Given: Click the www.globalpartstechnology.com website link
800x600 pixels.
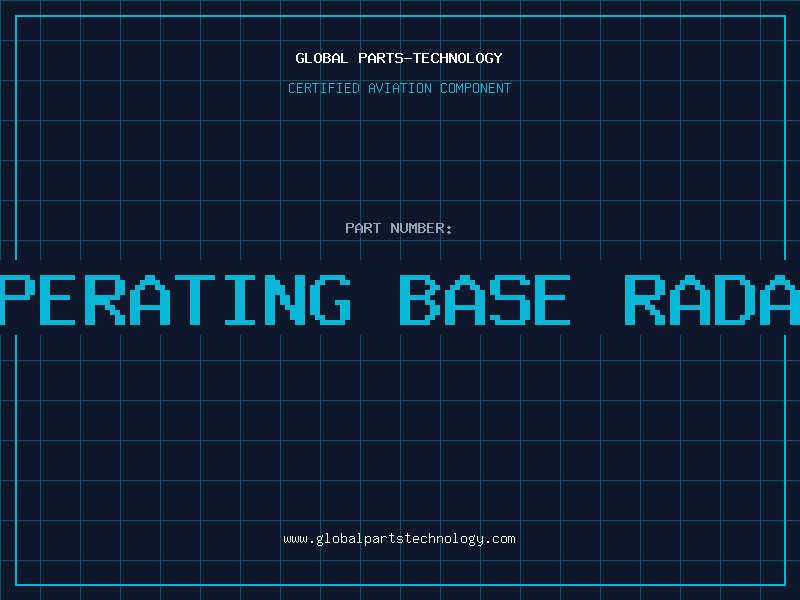Looking at the screenshot, I should click(399, 539).
